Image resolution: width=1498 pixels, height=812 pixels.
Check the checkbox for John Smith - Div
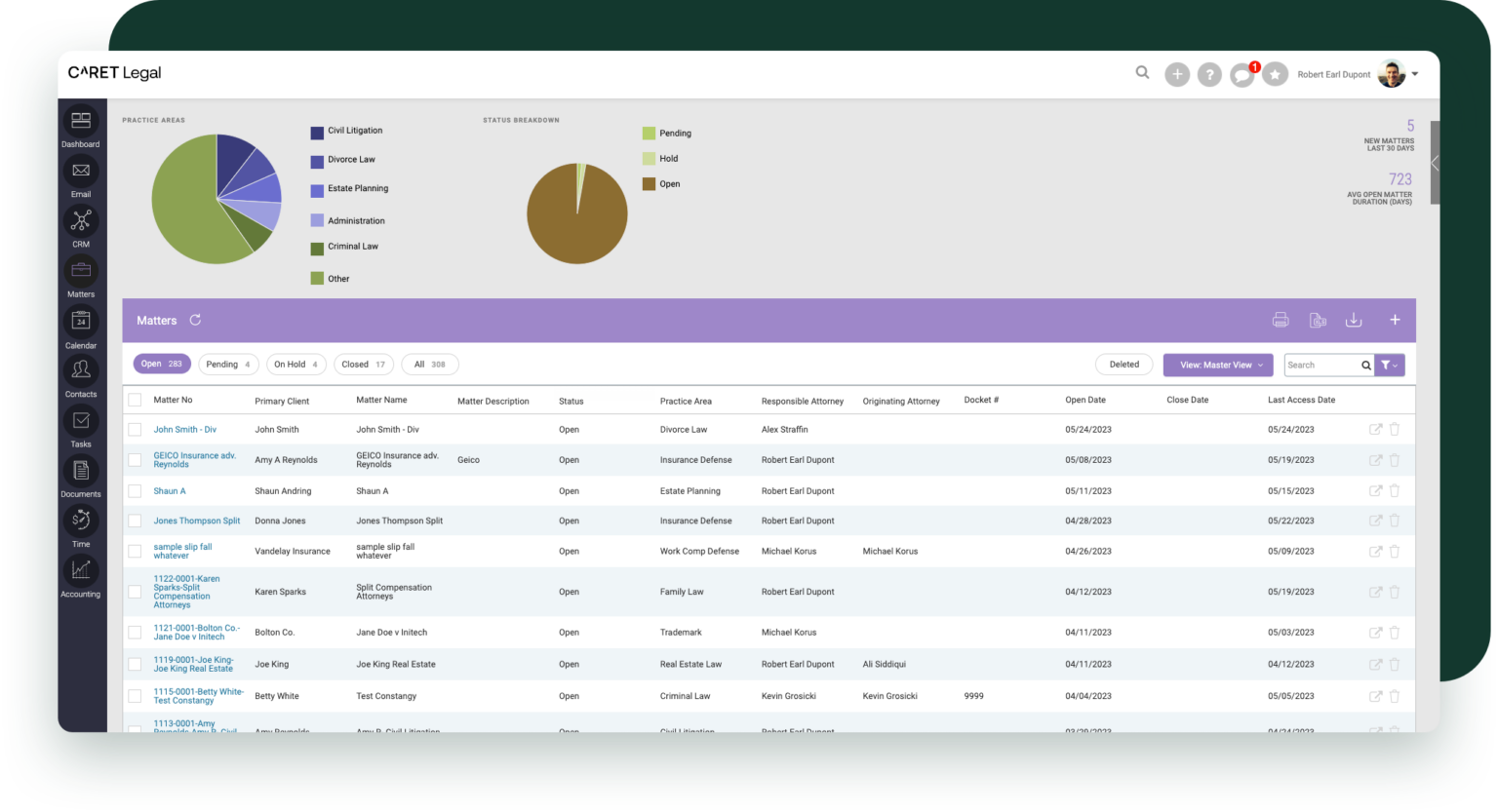[x=135, y=429]
